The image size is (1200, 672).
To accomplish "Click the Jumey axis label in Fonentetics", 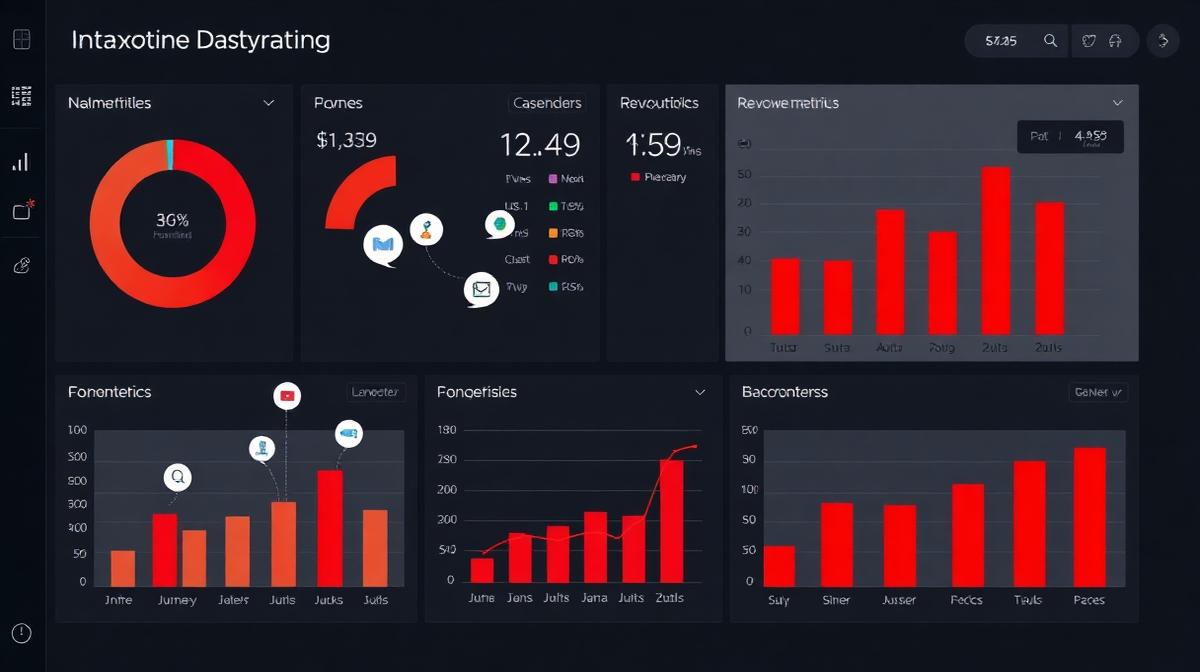I will coord(177,600).
